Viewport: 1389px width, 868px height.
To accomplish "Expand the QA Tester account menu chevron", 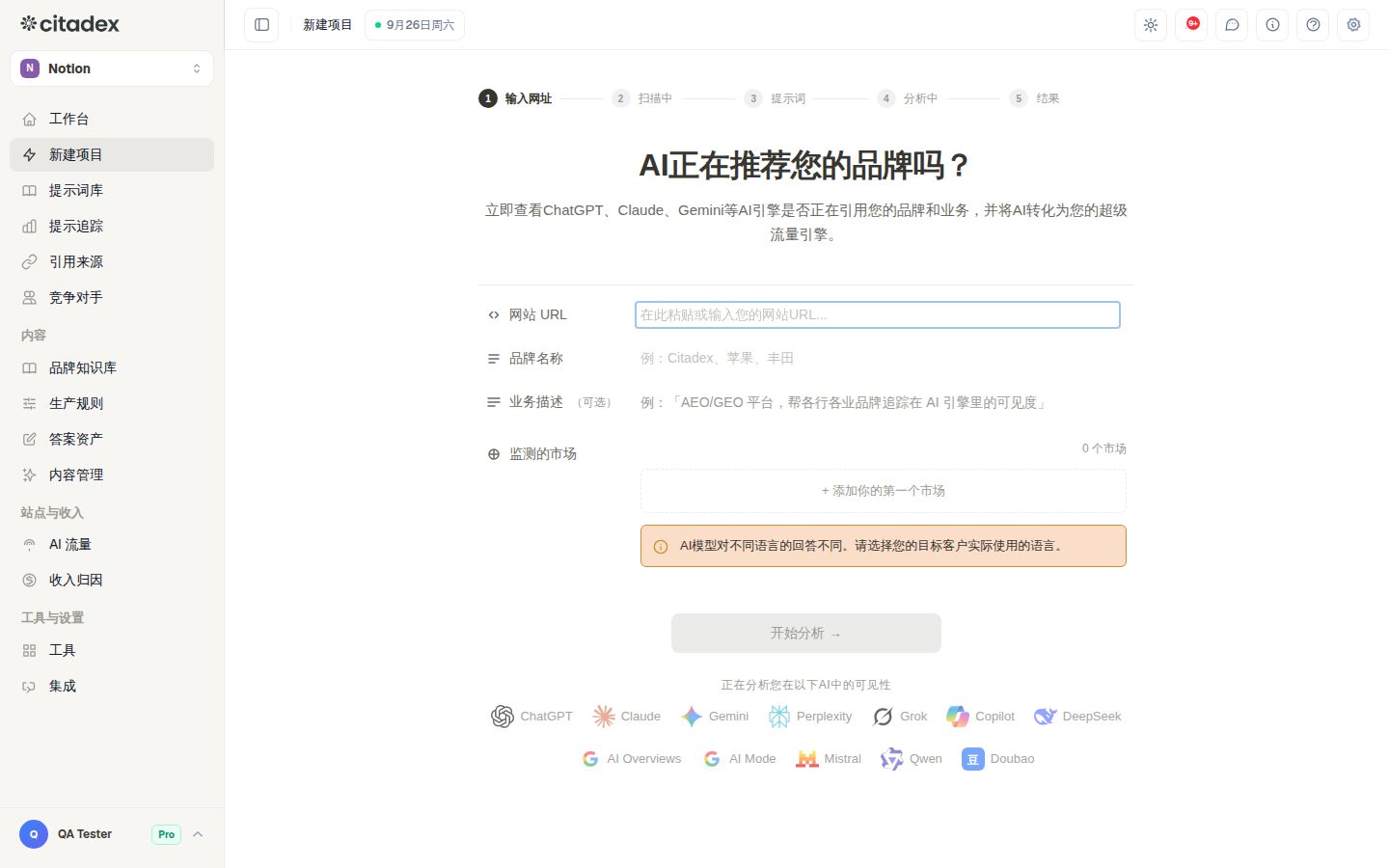I will point(198,834).
